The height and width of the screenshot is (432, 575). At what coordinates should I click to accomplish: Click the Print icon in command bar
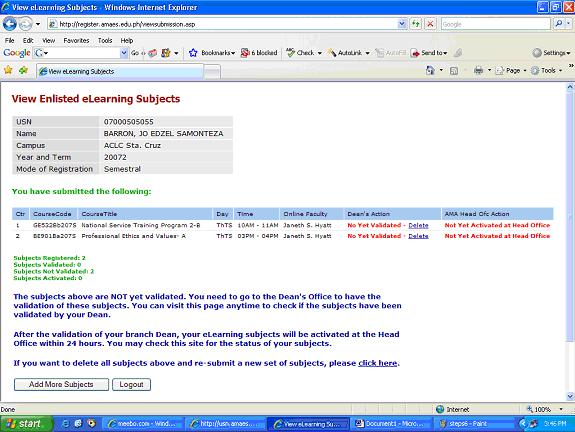point(478,70)
